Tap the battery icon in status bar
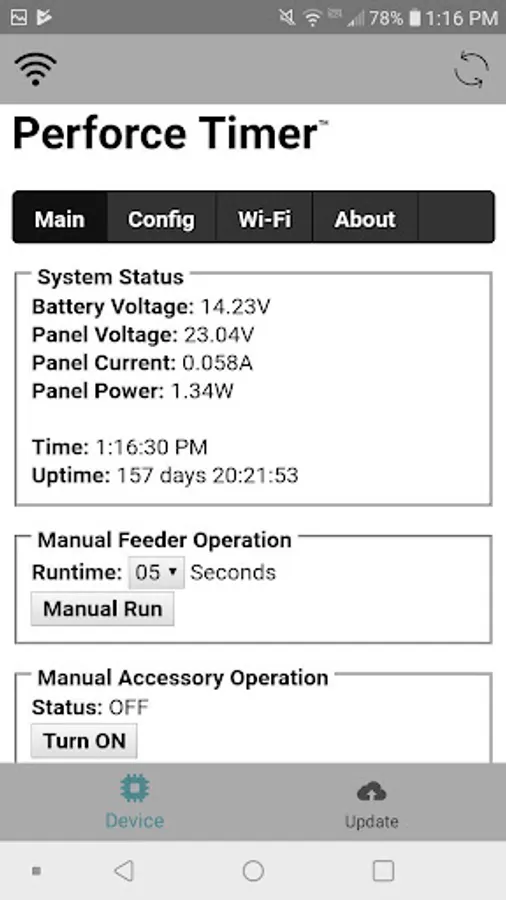This screenshot has width=506, height=900. [414, 18]
